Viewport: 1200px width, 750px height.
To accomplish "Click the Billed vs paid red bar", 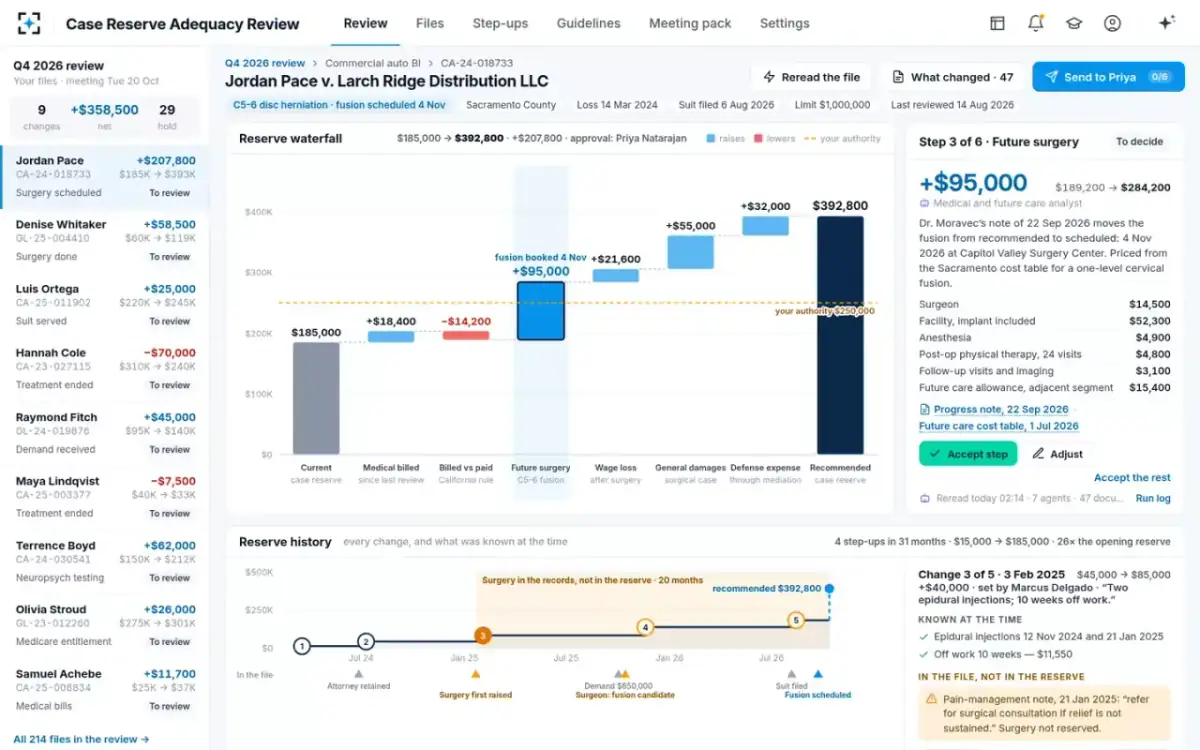I will coord(466,335).
